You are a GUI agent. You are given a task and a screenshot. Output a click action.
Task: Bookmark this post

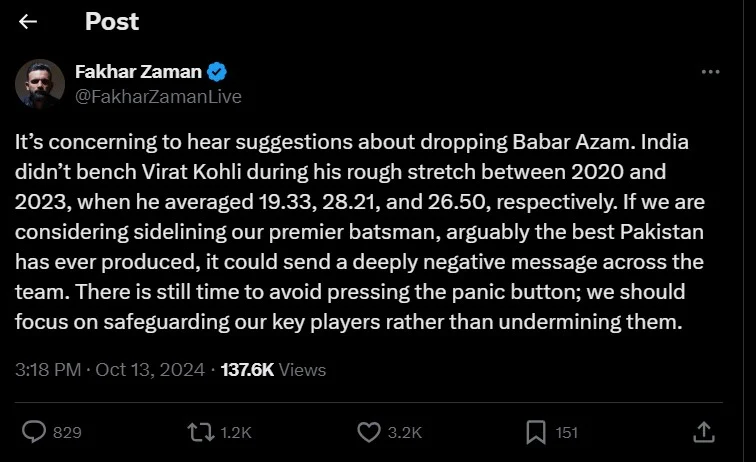pos(535,431)
